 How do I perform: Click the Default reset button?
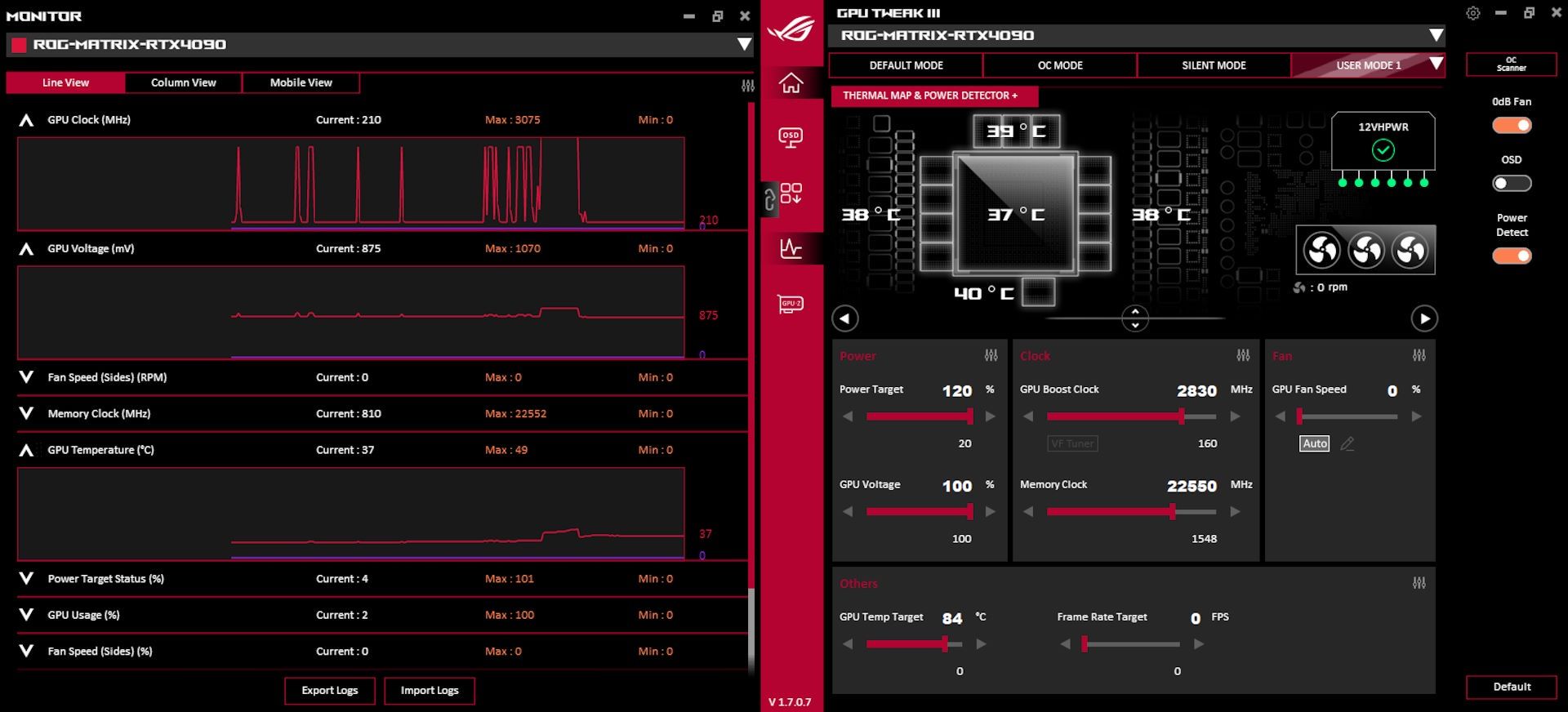[x=1512, y=687]
